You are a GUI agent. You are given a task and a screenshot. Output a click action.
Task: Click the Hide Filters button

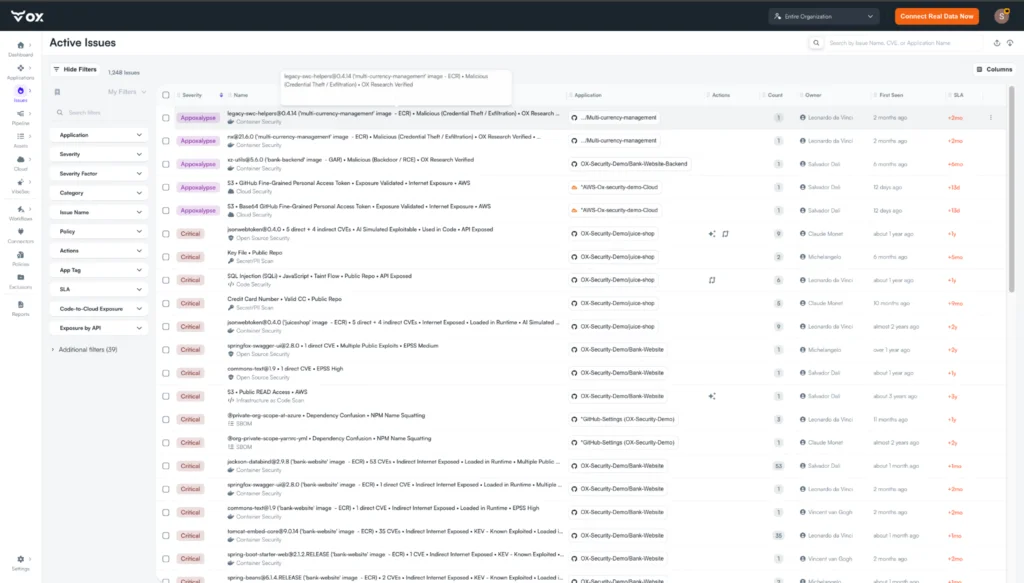(75, 69)
